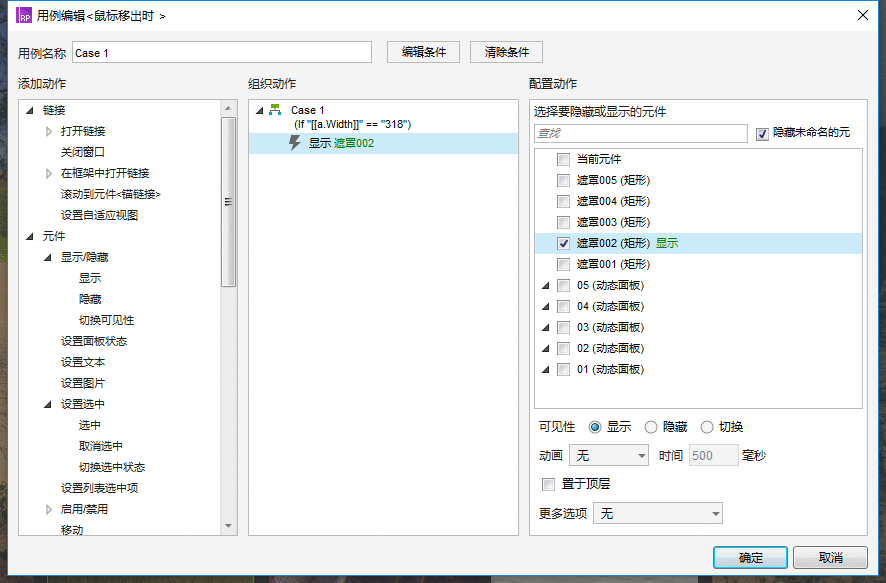Add the 设置图片 action
The image size is (886, 583).
82,383
